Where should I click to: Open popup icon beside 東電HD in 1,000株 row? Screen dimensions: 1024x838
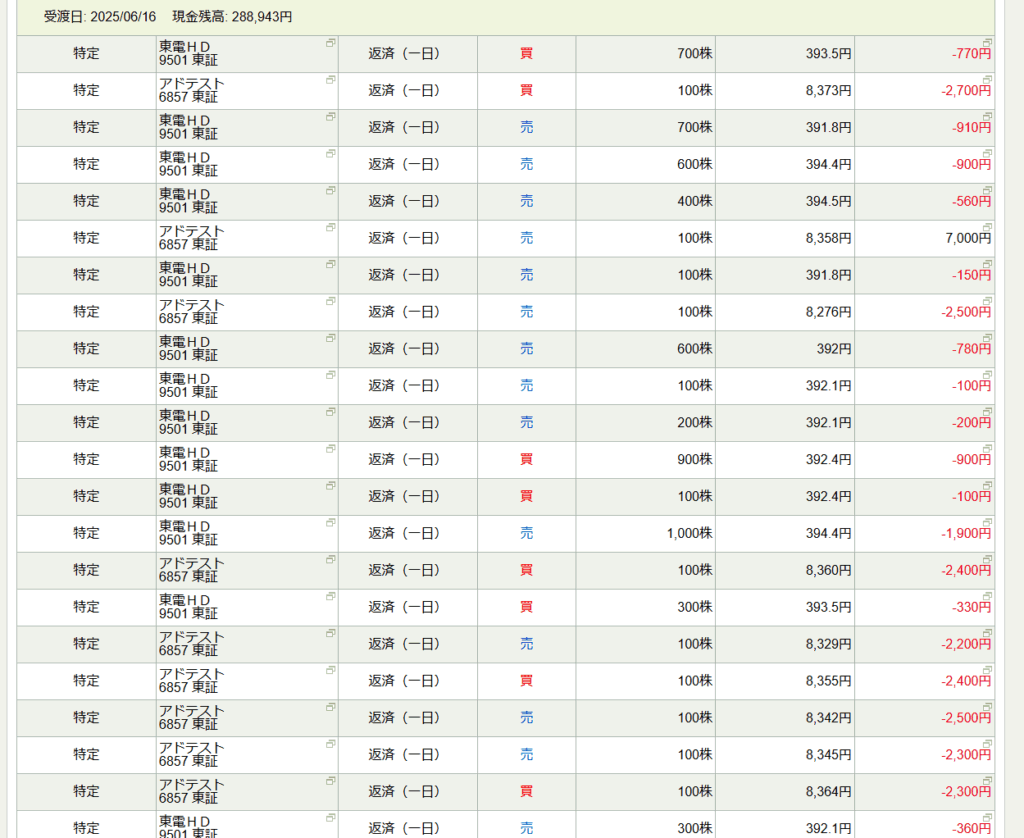(x=330, y=523)
